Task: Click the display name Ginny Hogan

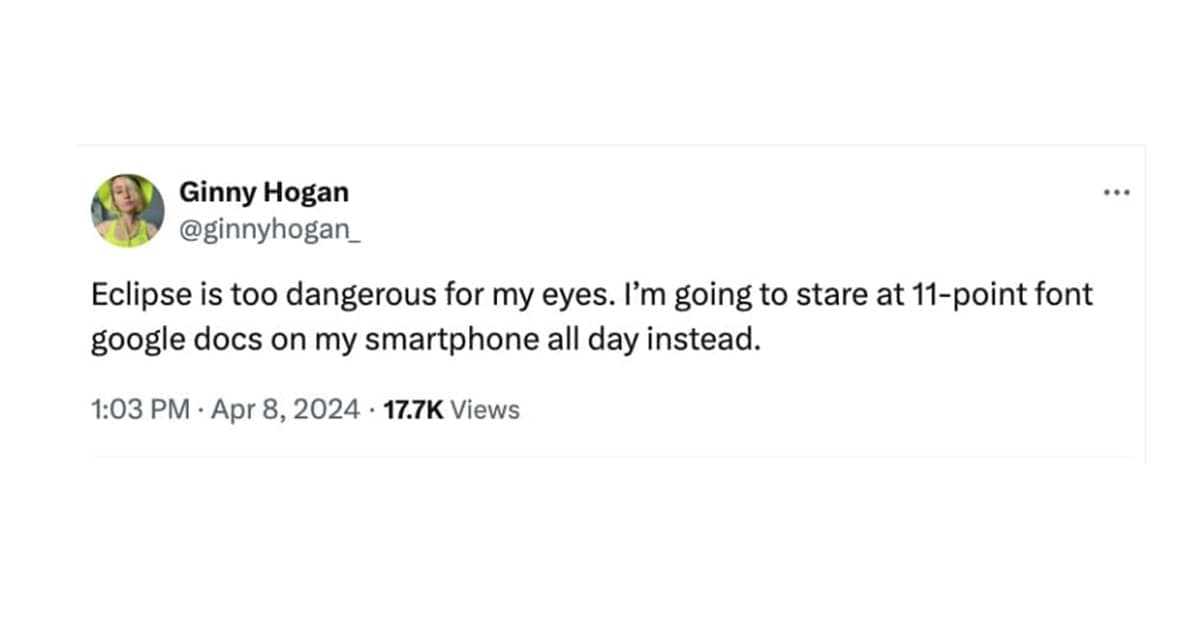Action: tap(264, 191)
